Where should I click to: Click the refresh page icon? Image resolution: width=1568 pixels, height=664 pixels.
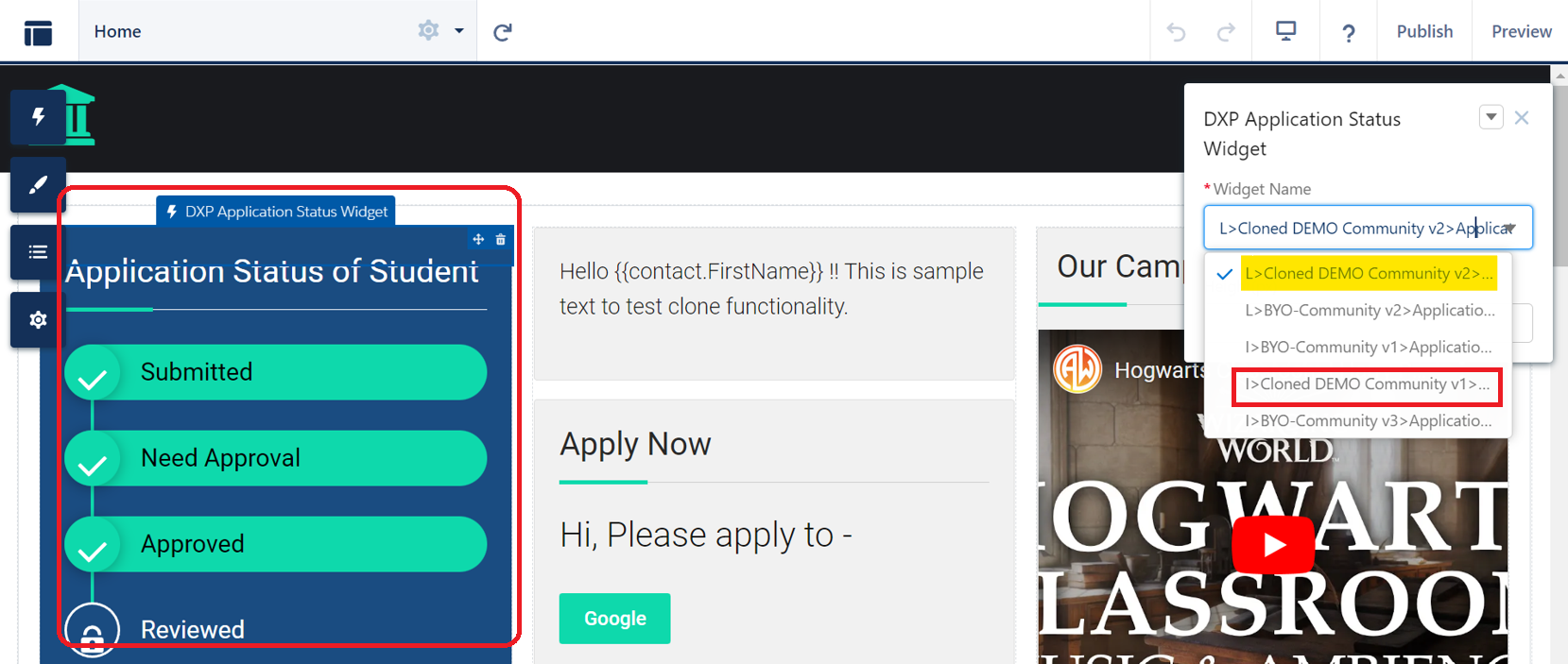point(503,32)
